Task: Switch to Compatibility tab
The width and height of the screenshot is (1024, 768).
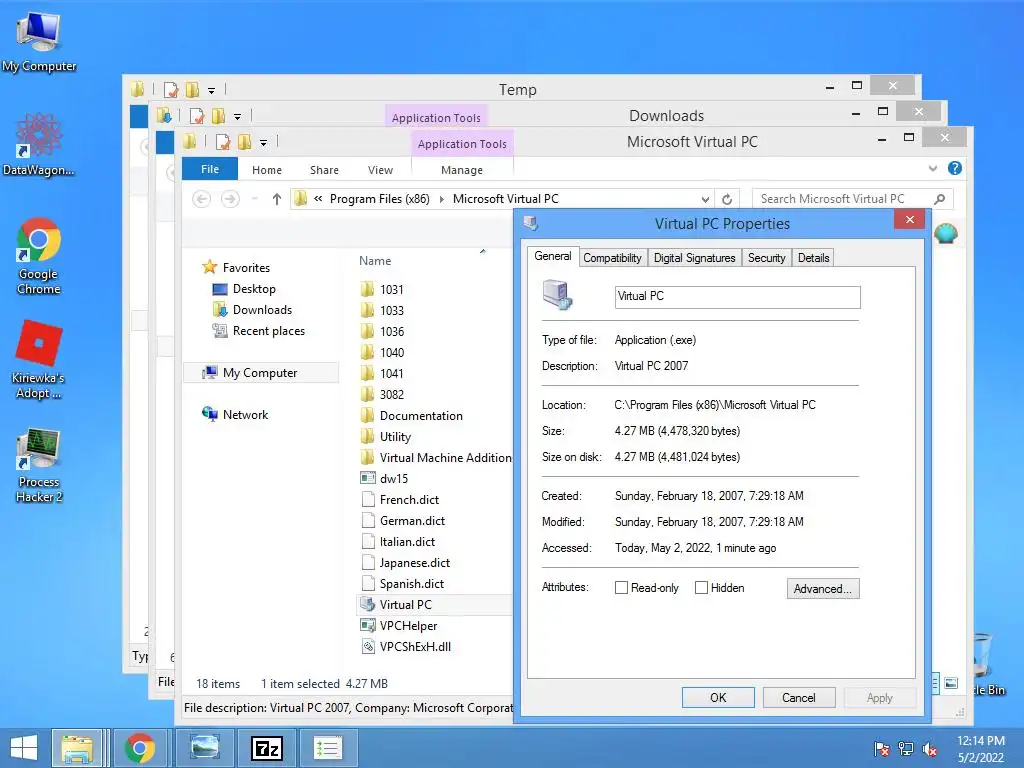Action: pyautogui.click(x=613, y=258)
